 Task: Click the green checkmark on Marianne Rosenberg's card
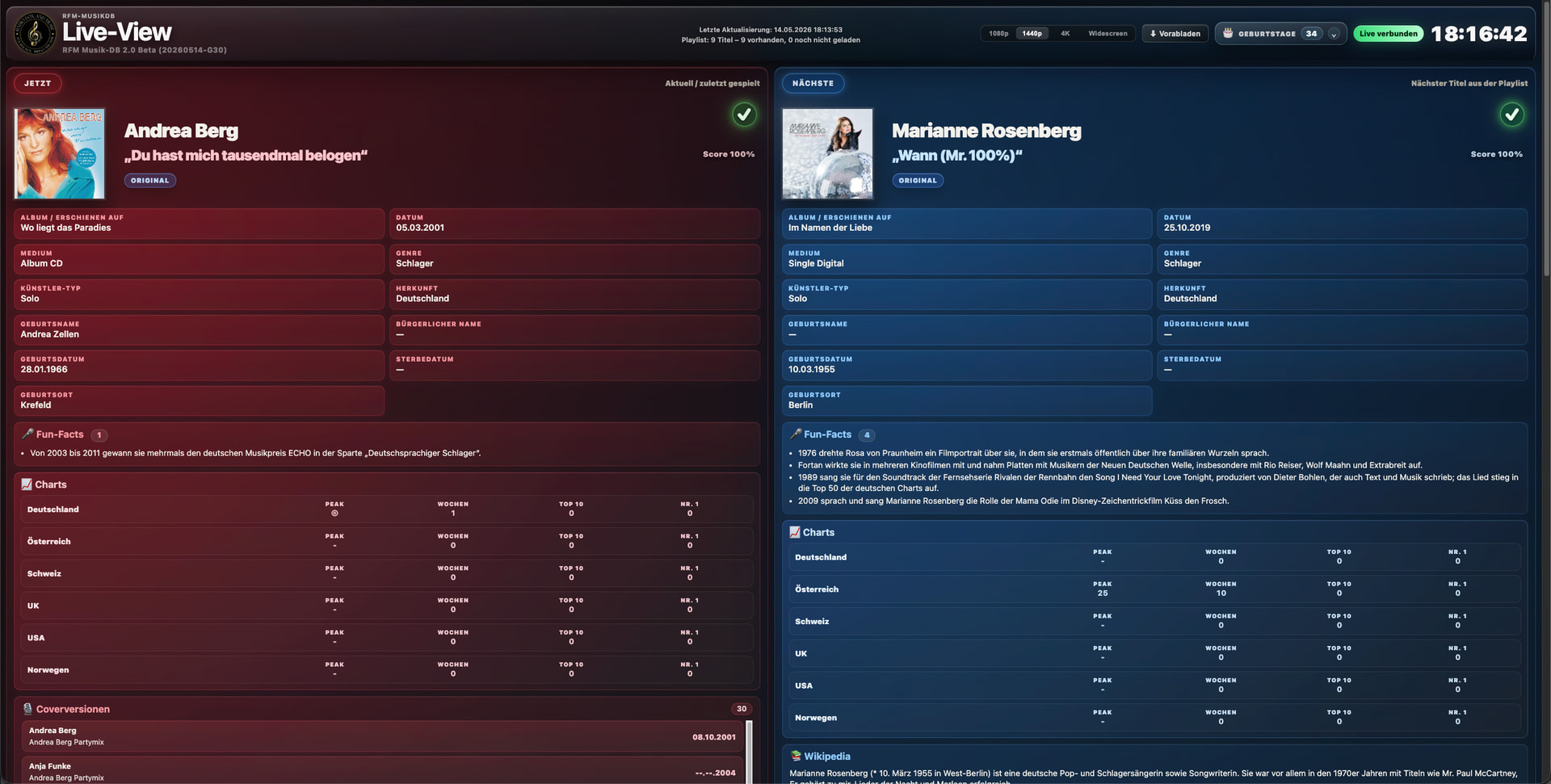1511,115
